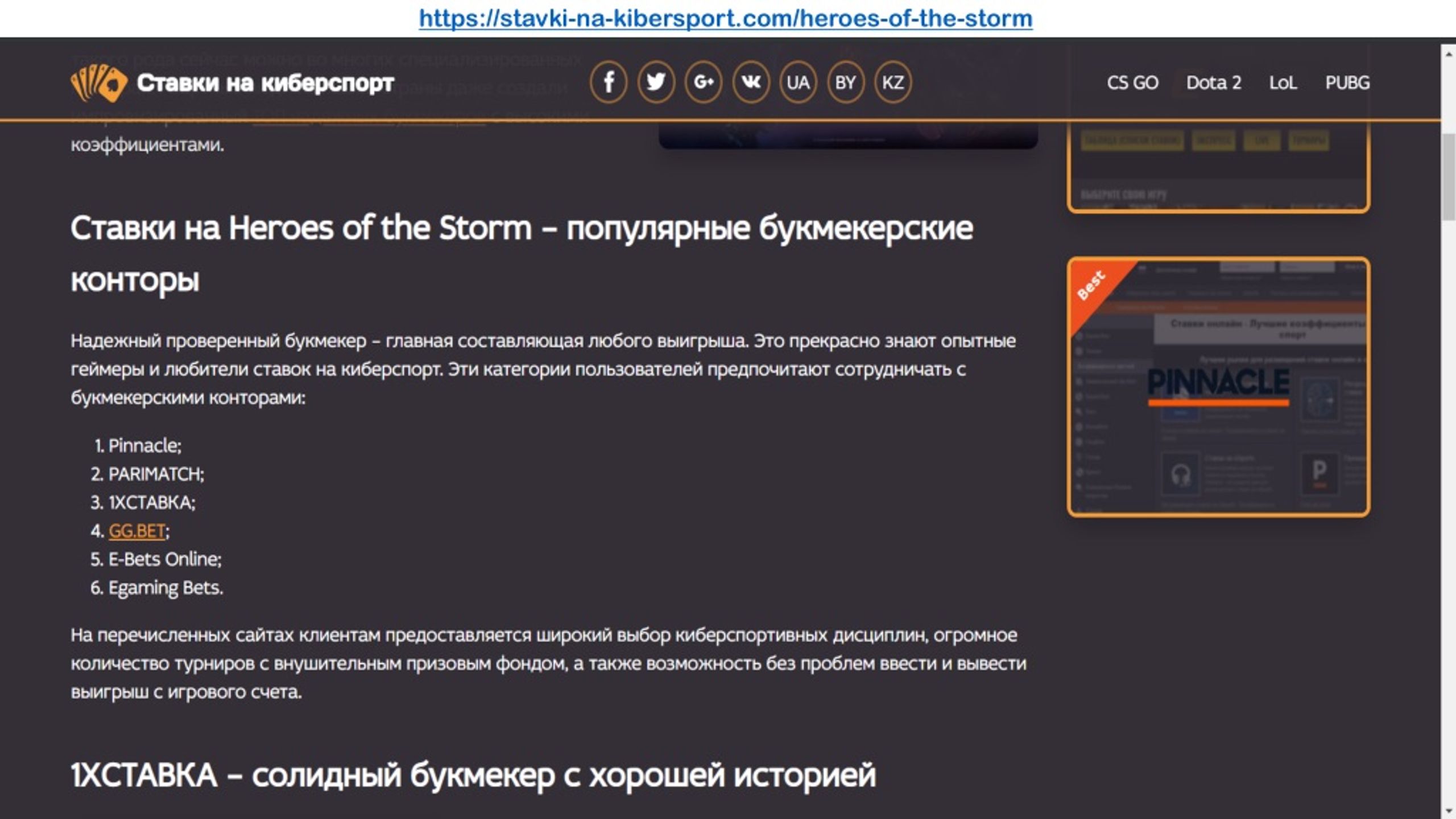Follow the stavki-na-kibersport.com URL link
The height and width of the screenshot is (819, 1456).
coord(726,19)
